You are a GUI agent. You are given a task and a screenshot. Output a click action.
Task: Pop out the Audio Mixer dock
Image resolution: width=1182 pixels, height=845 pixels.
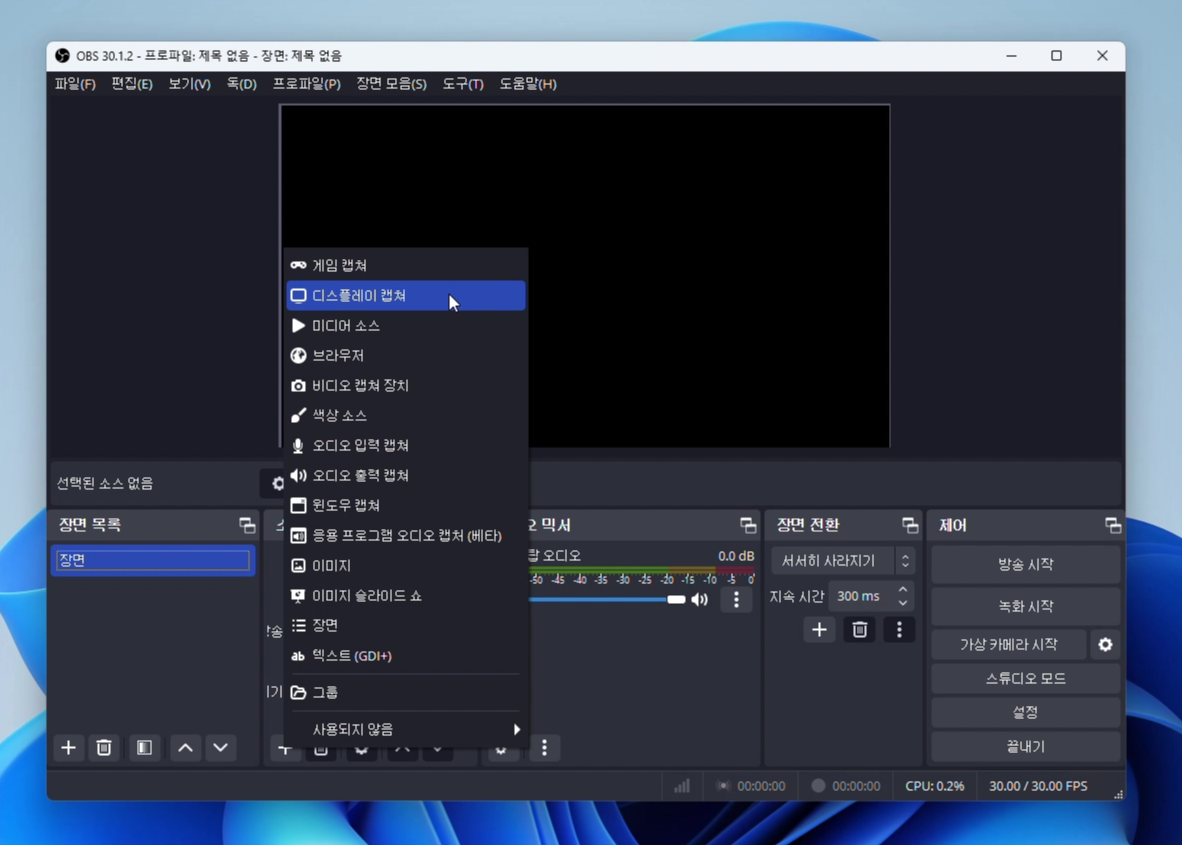748,525
